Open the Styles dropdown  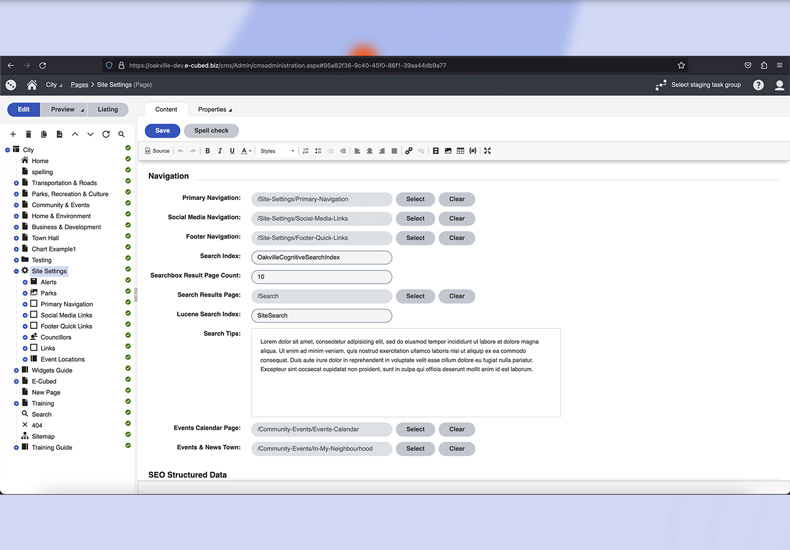pos(278,151)
